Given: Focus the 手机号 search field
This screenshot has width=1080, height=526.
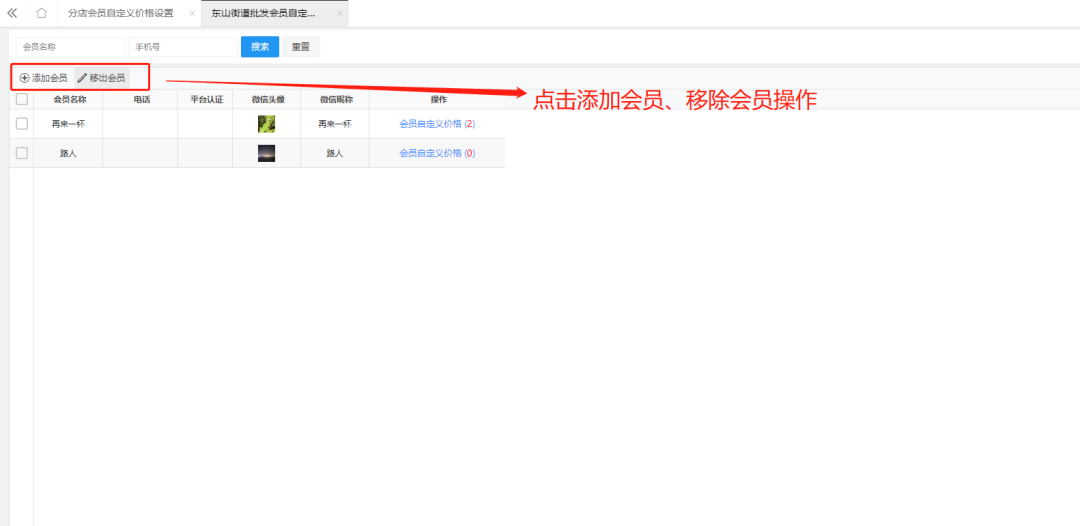Looking at the screenshot, I should (182, 47).
